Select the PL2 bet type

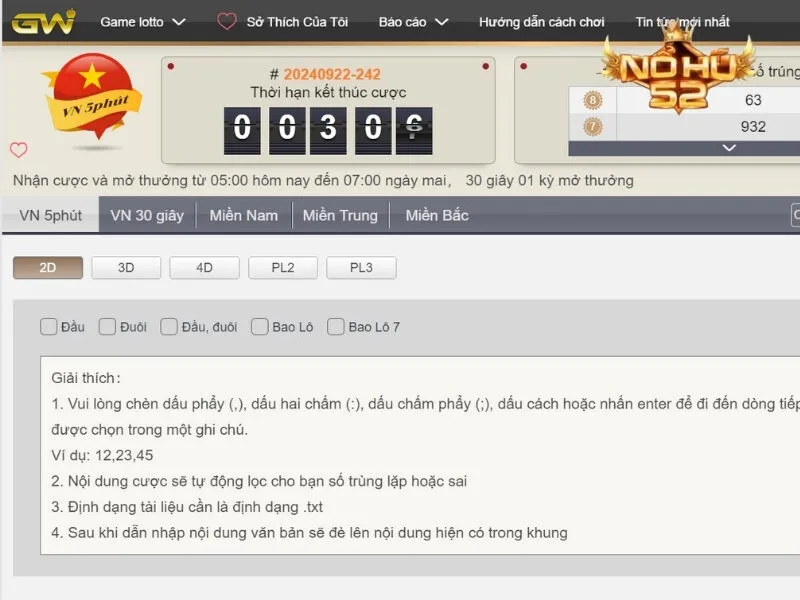pyautogui.click(x=283, y=268)
